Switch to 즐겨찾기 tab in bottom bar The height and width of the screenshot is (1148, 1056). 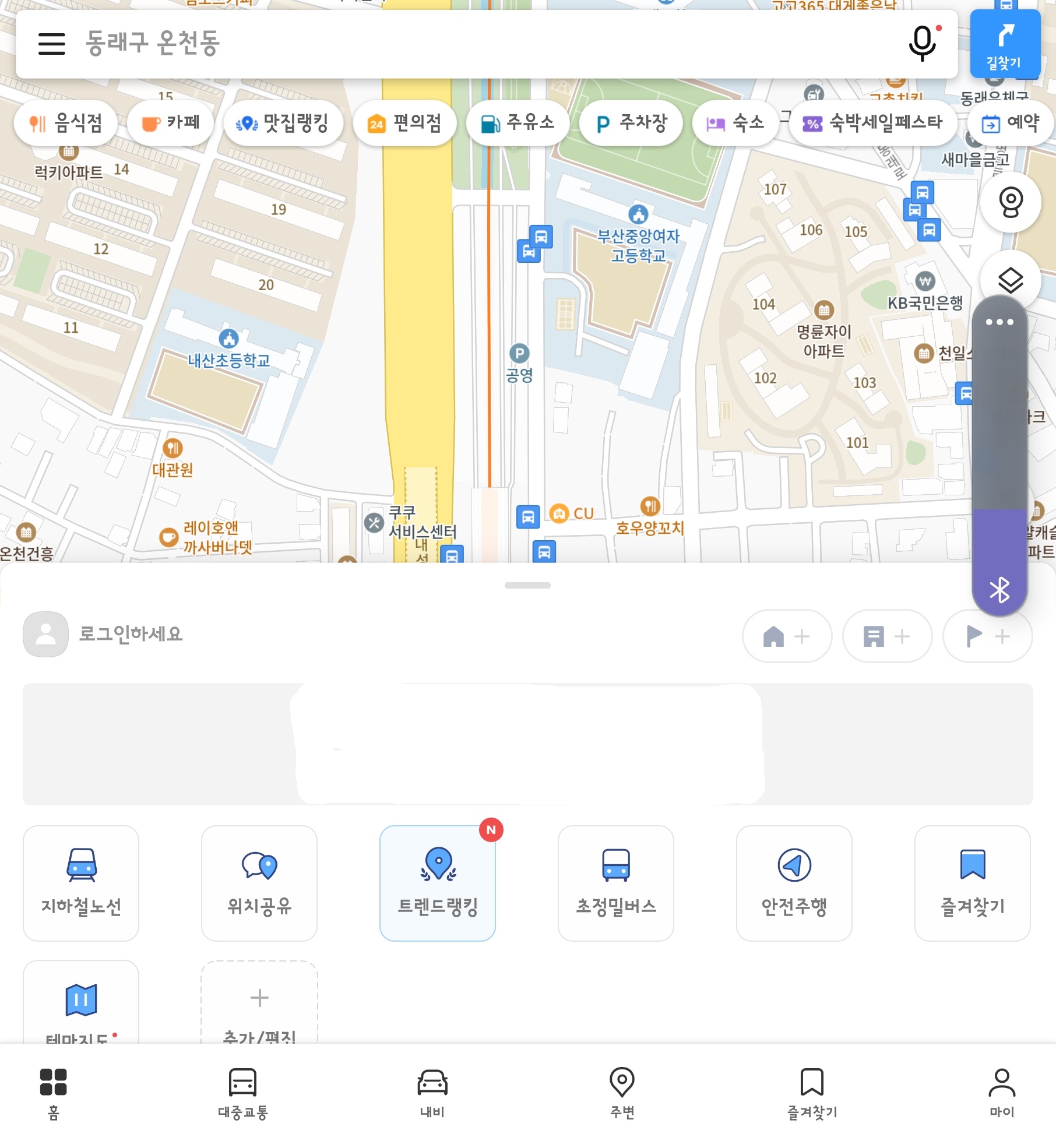point(812,1094)
